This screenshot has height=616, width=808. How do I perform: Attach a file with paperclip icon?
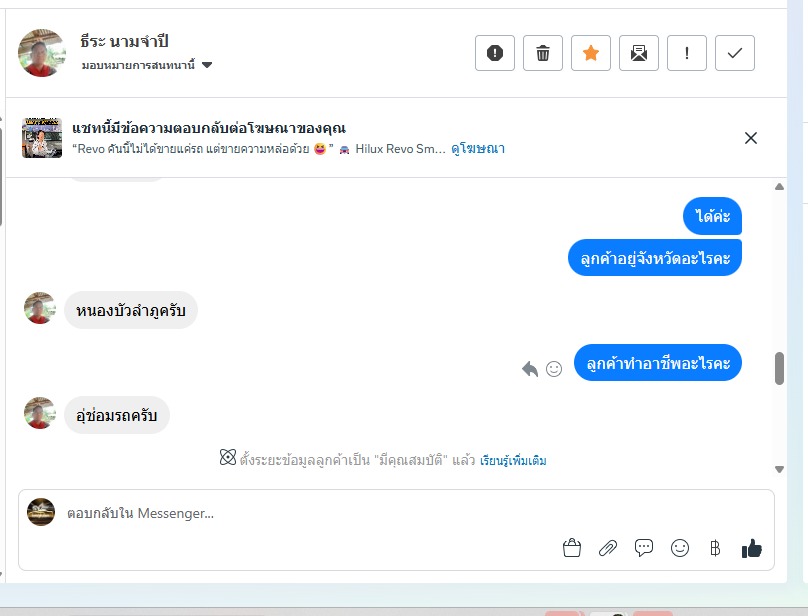[608, 548]
